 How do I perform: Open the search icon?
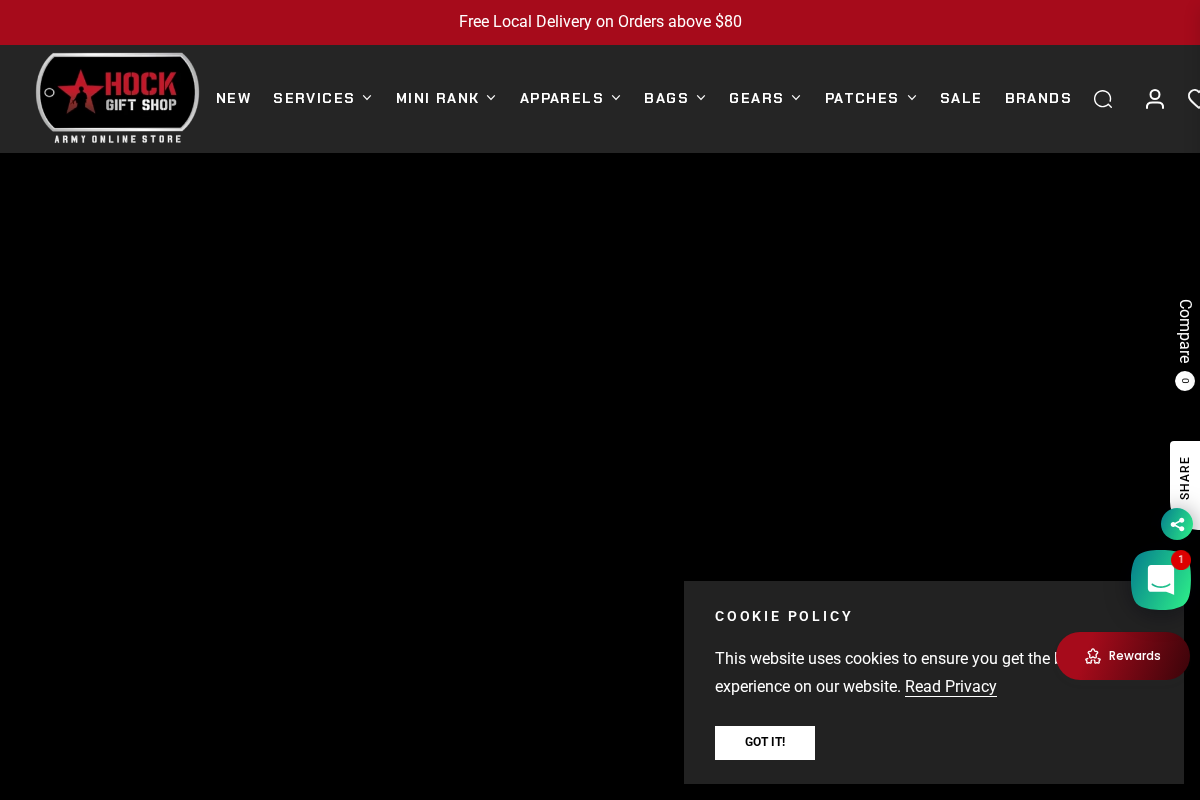[x=1103, y=99]
